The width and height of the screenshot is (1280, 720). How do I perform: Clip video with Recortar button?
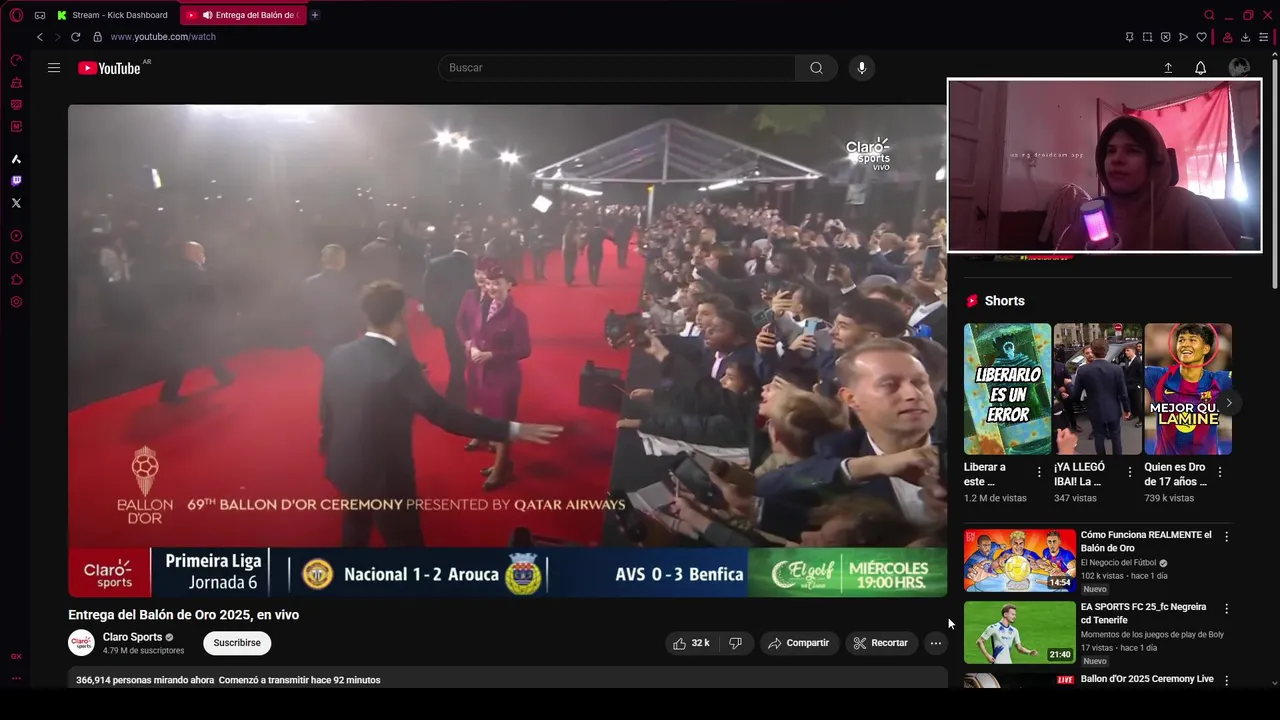[x=880, y=643]
